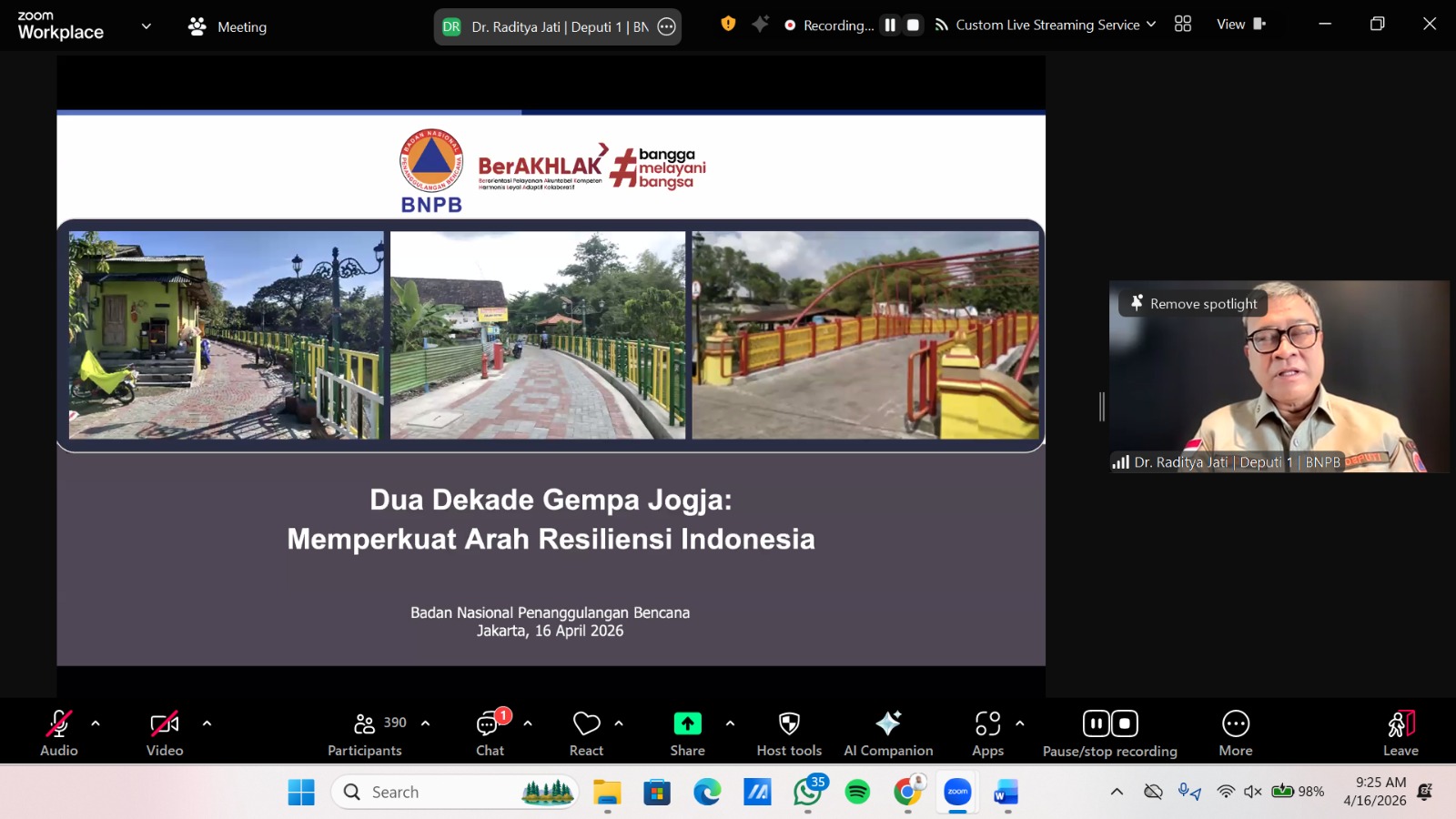Expand the Audio options arrow
The height and width of the screenshot is (819, 1456).
[x=96, y=723]
